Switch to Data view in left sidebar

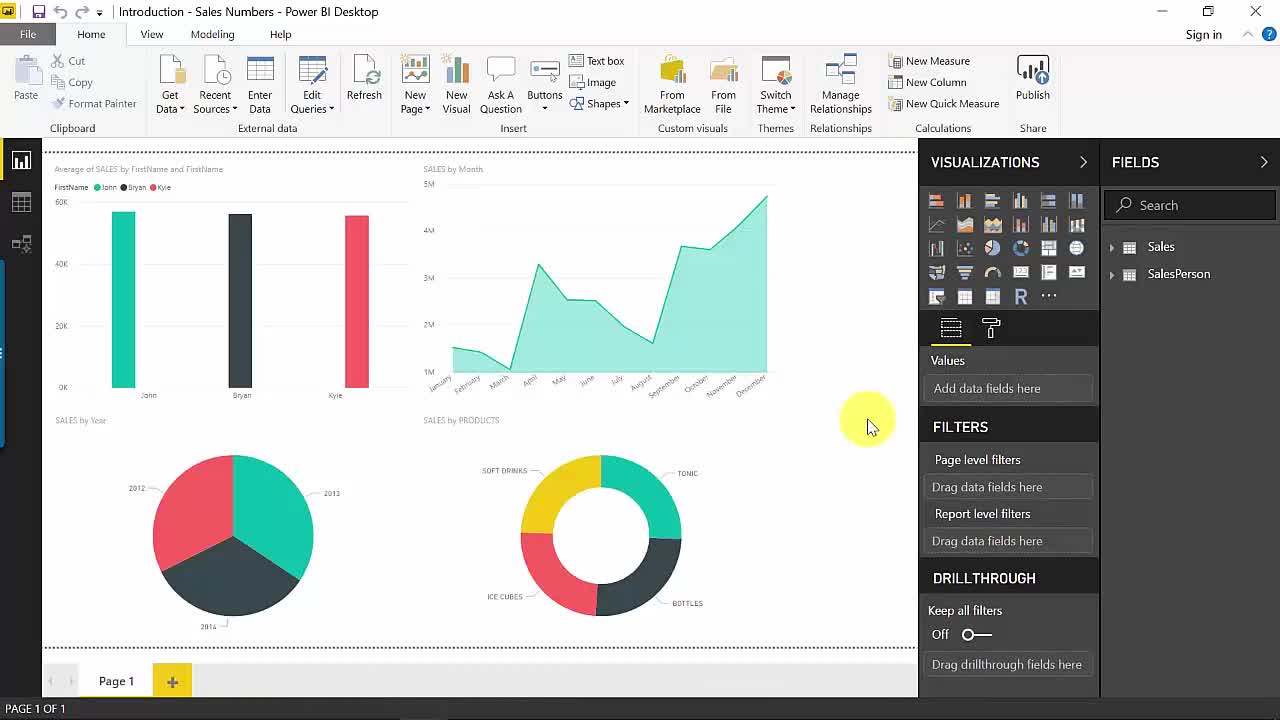coord(21,203)
